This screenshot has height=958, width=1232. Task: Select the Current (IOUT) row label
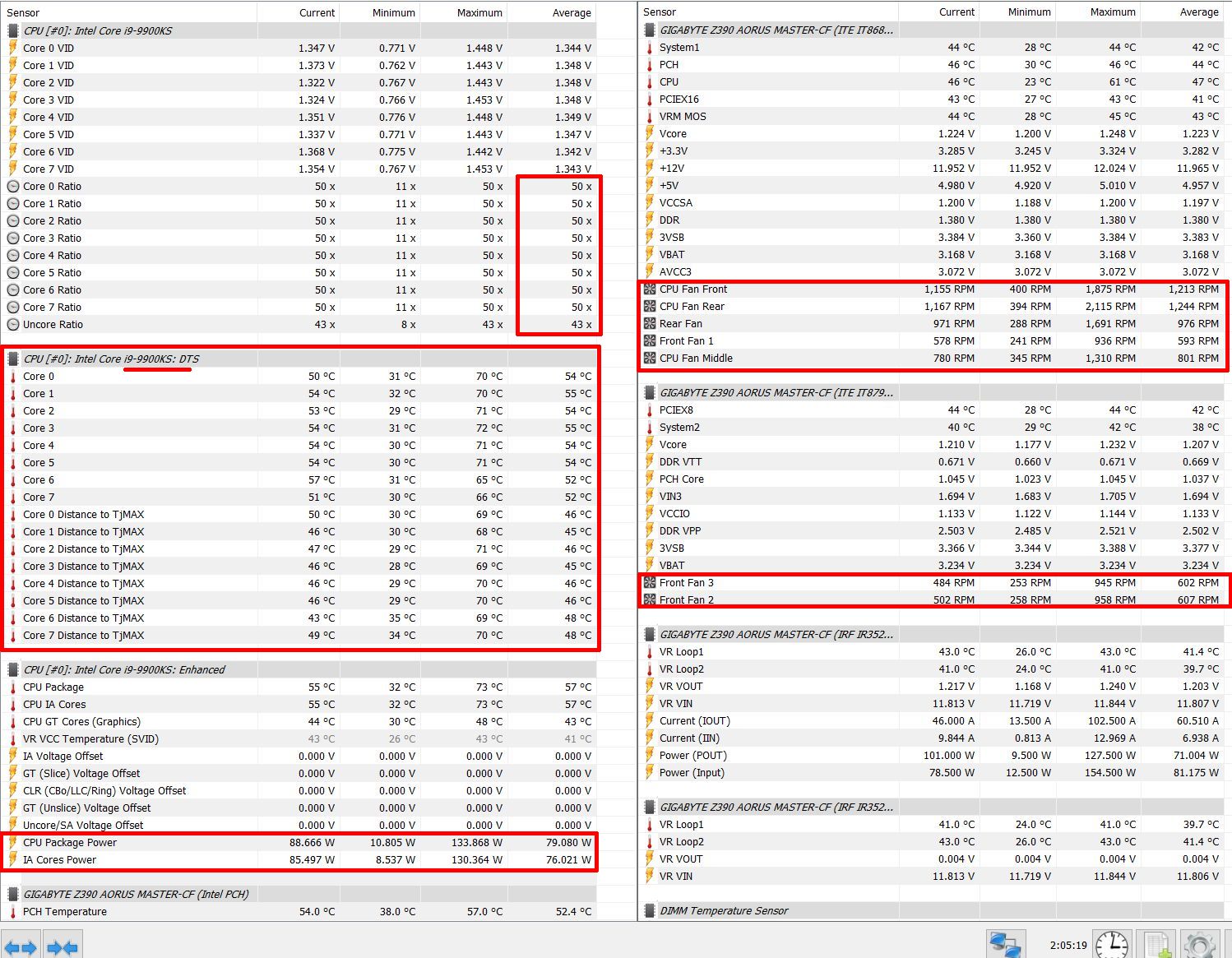click(x=695, y=721)
